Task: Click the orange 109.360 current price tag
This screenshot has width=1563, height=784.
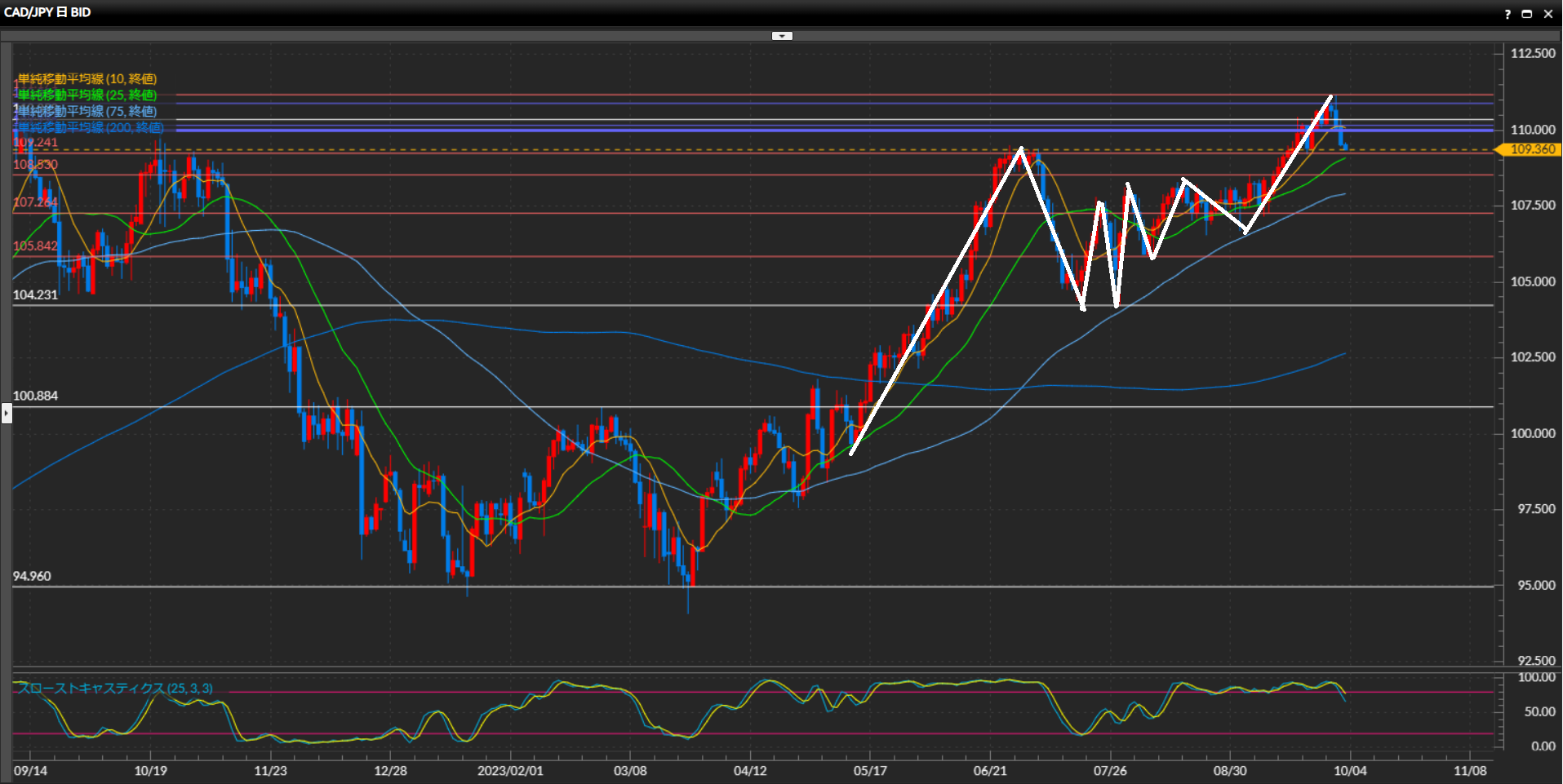Action: [x=1531, y=149]
